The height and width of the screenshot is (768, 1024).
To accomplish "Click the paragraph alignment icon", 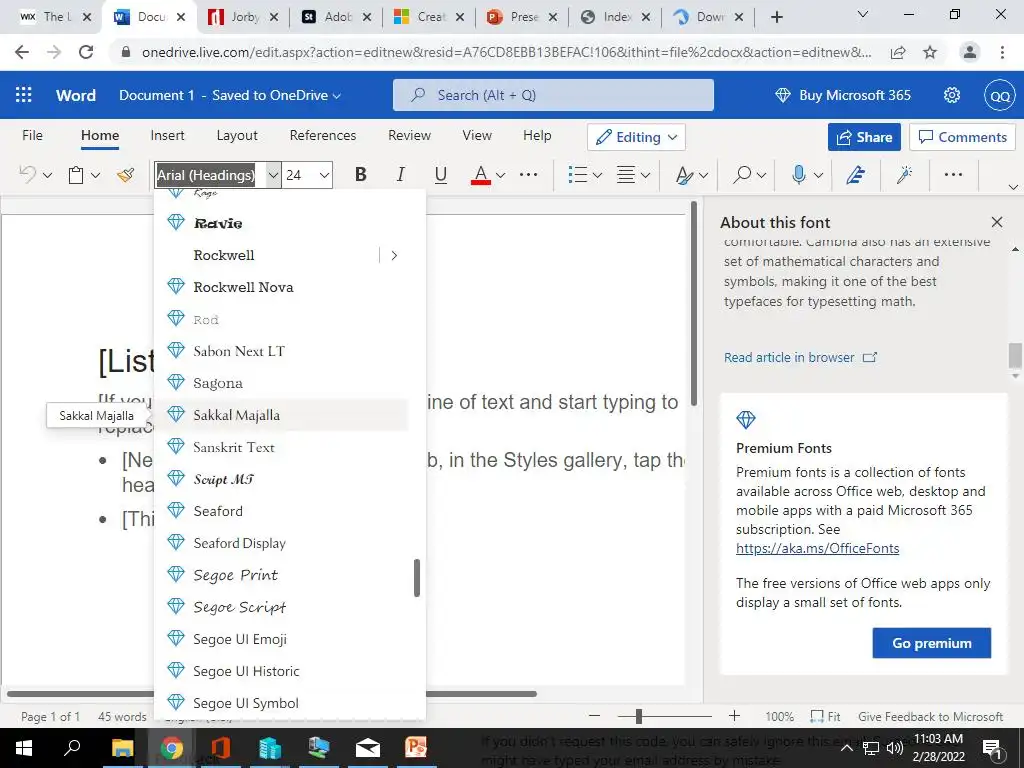I will coord(626,174).
